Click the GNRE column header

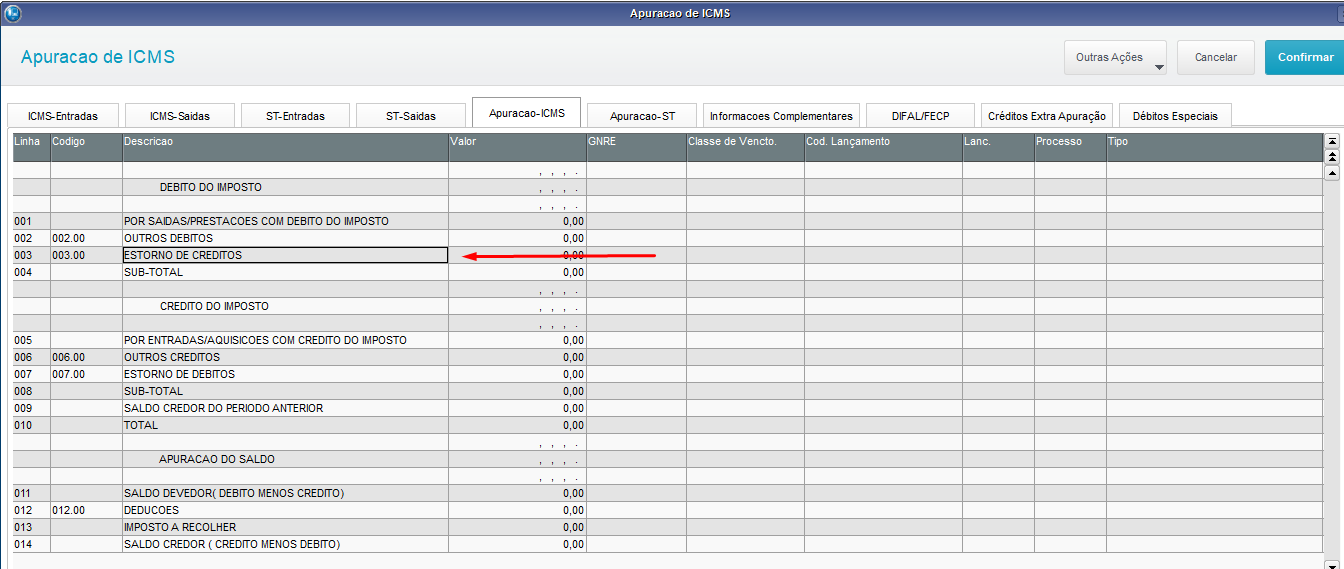[x=636, y=147]
